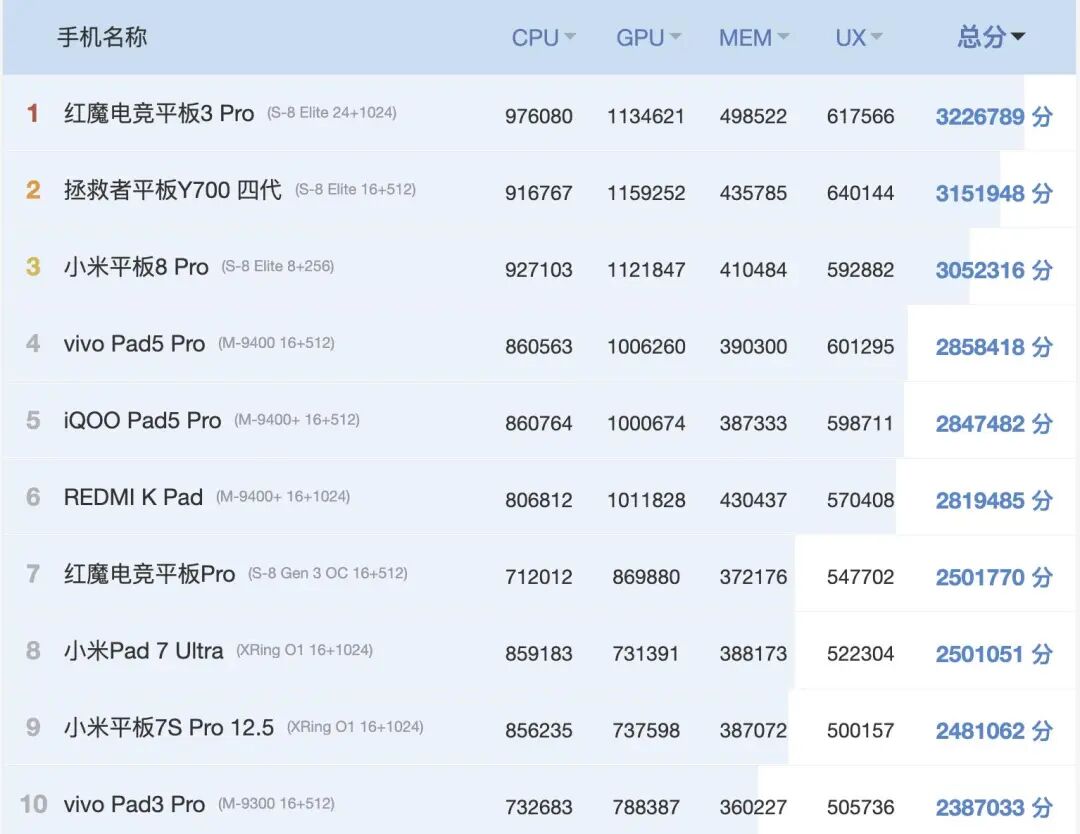Click spec label (S-8 Elite 24+1024)
The height and width of the screenshot is (834, 1080).
332,112
